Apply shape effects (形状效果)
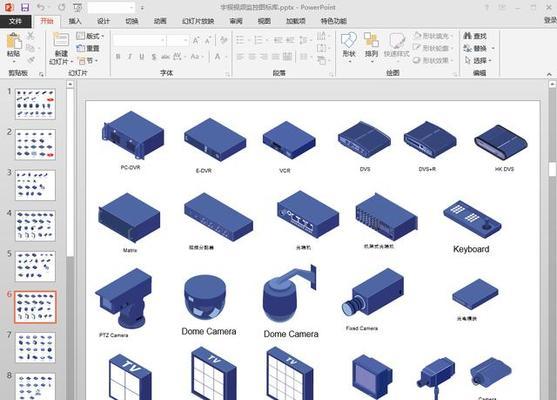557x400 pixels. click(x=433, y=60)
